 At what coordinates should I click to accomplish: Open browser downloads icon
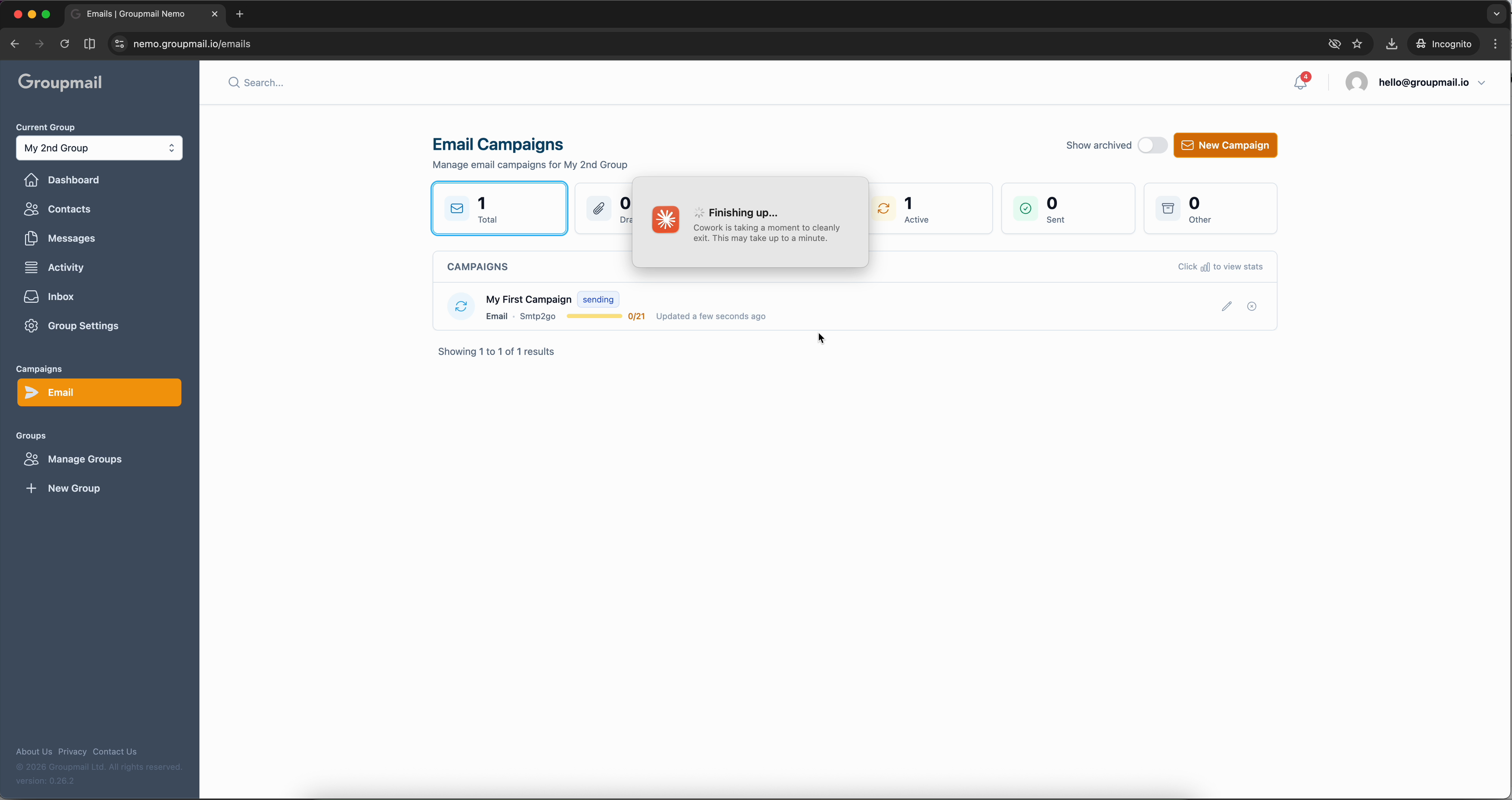pyautogui.click(x=1391, y=44)
